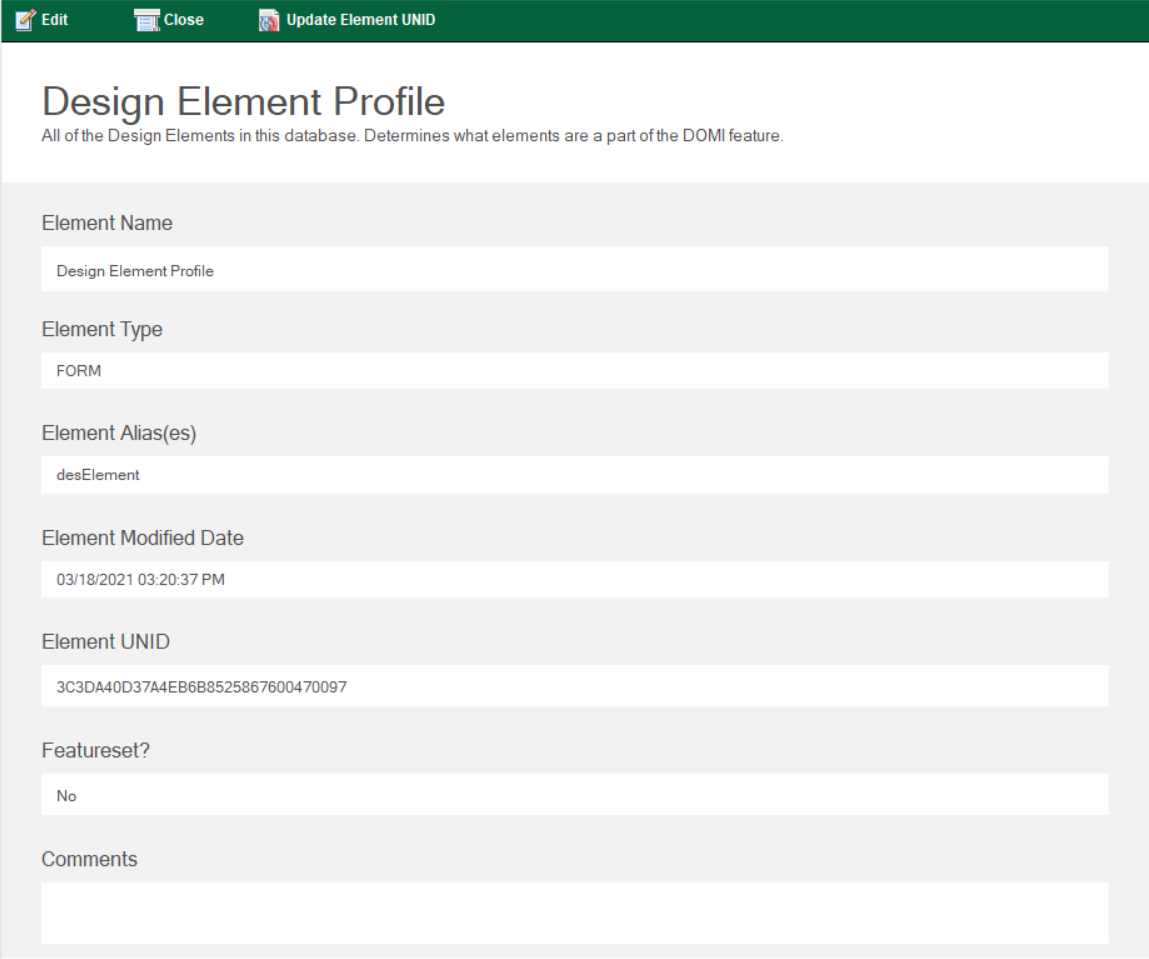1149x959 pixels.
Task: Click the DOMI feature description text
Action: coord(412,136)
